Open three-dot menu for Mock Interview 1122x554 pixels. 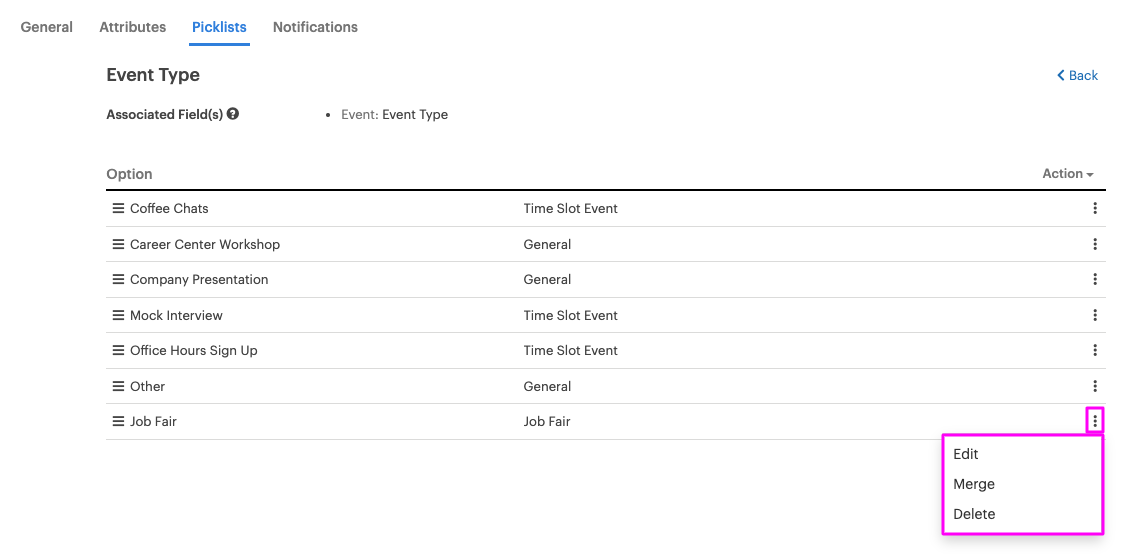(x=1095, y=315)
